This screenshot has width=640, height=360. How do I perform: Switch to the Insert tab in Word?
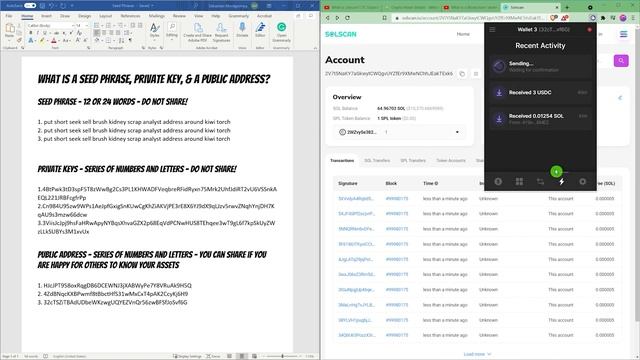point(46,16)
